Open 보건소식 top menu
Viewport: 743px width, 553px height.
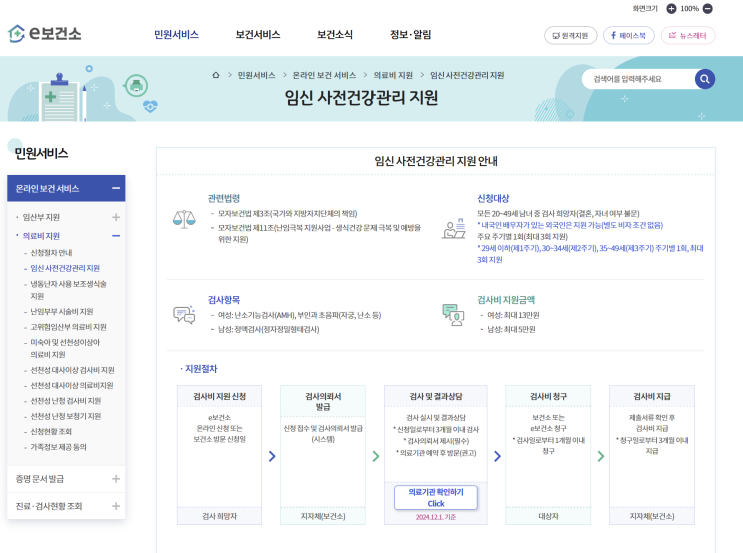(x=335, y=35)
